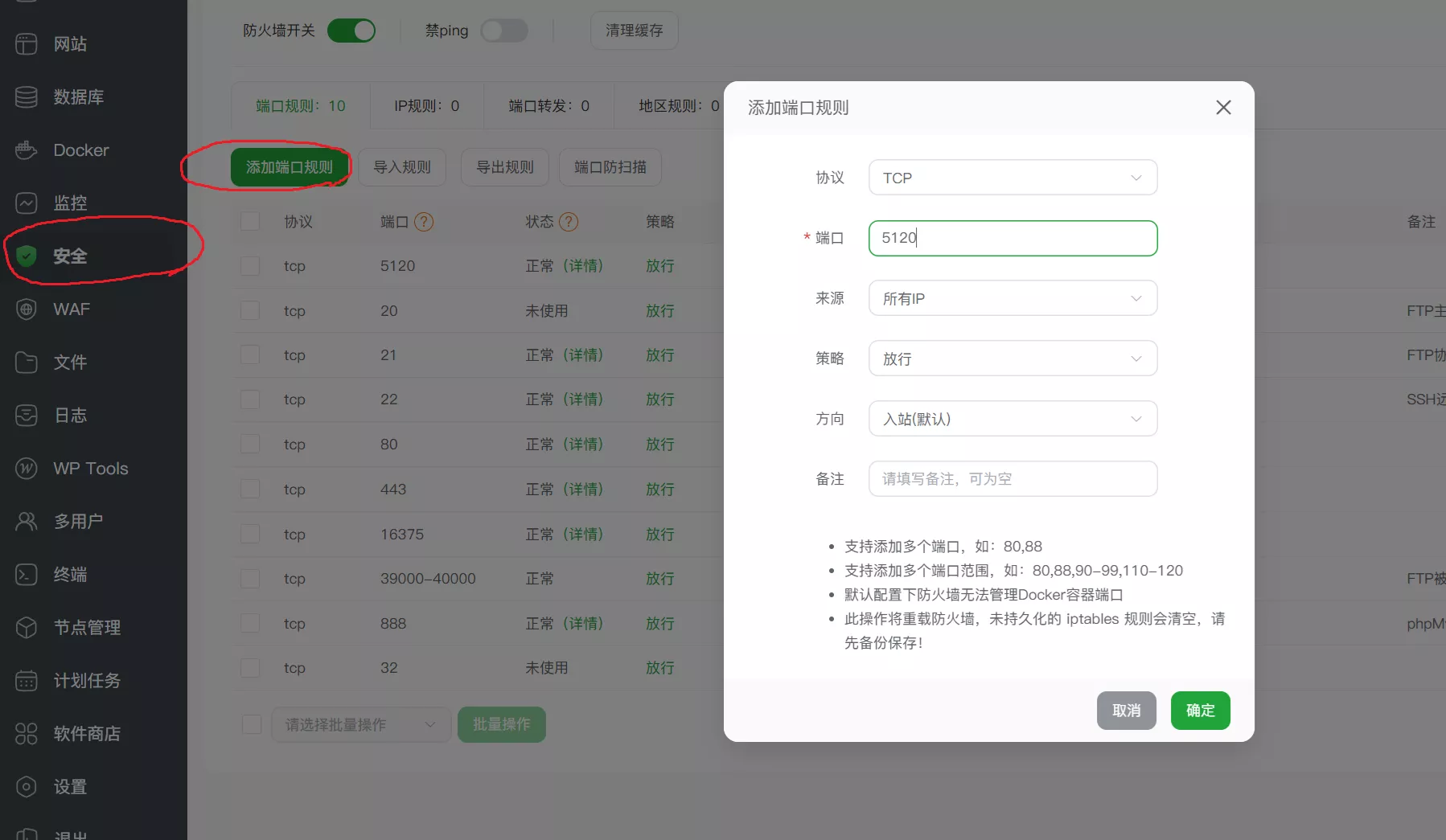Screen dimensions: 1446x840
Task: Close the 添加端口规则 dialog with X
Action: point(1223,108)
